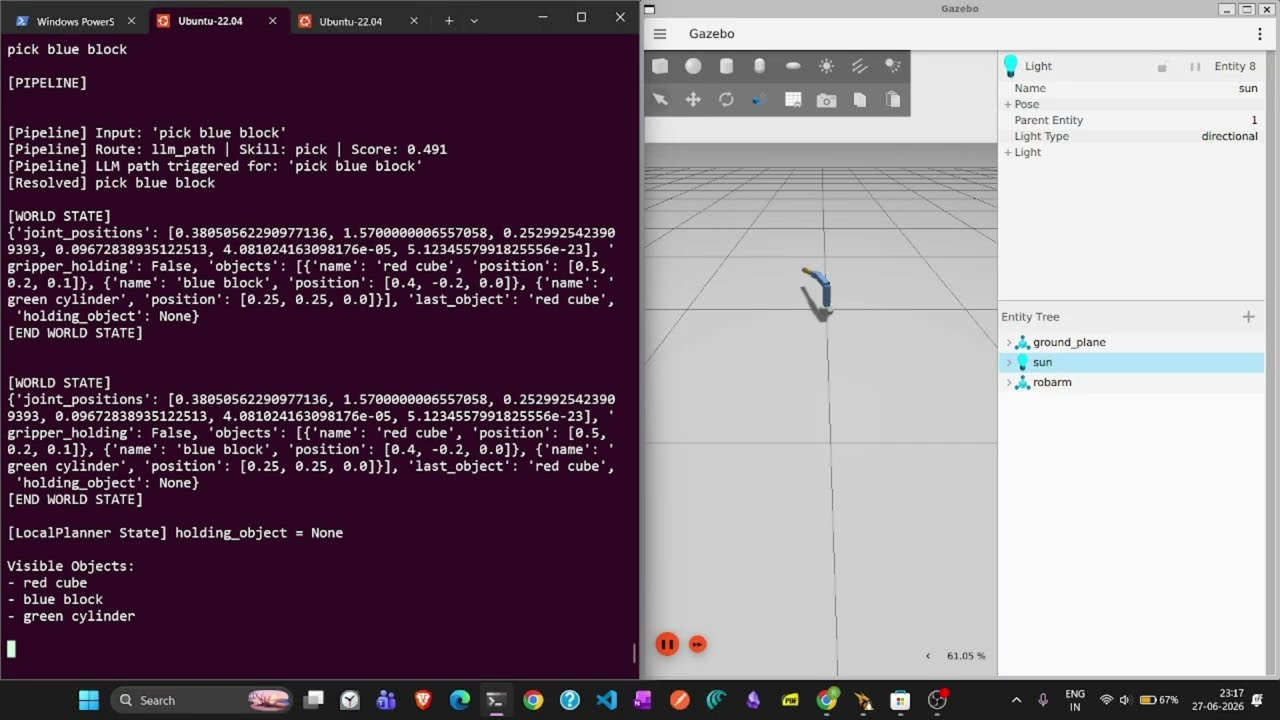The height and width of the screenshot is (720, 1280).
Task: Show hidden system tray icons
Action: pyautogui.click(x=1017, y=700)
